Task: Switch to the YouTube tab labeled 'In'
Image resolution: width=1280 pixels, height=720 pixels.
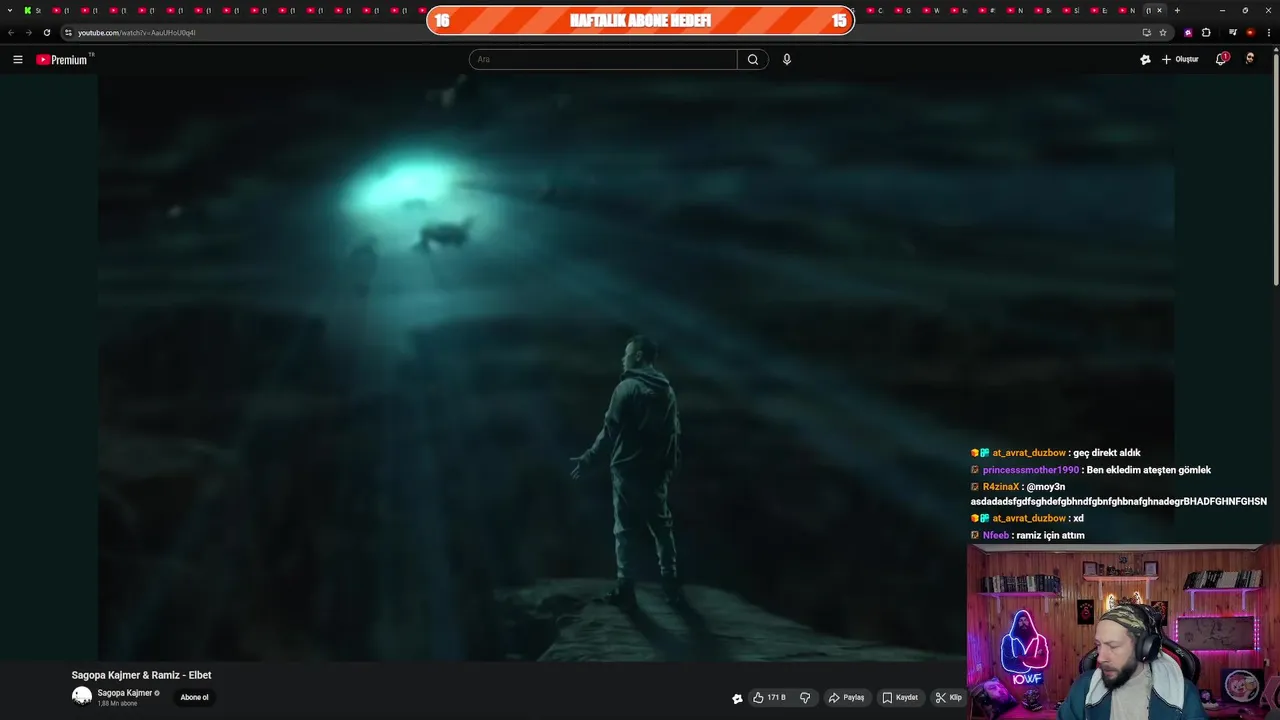Action: point(959,10)
